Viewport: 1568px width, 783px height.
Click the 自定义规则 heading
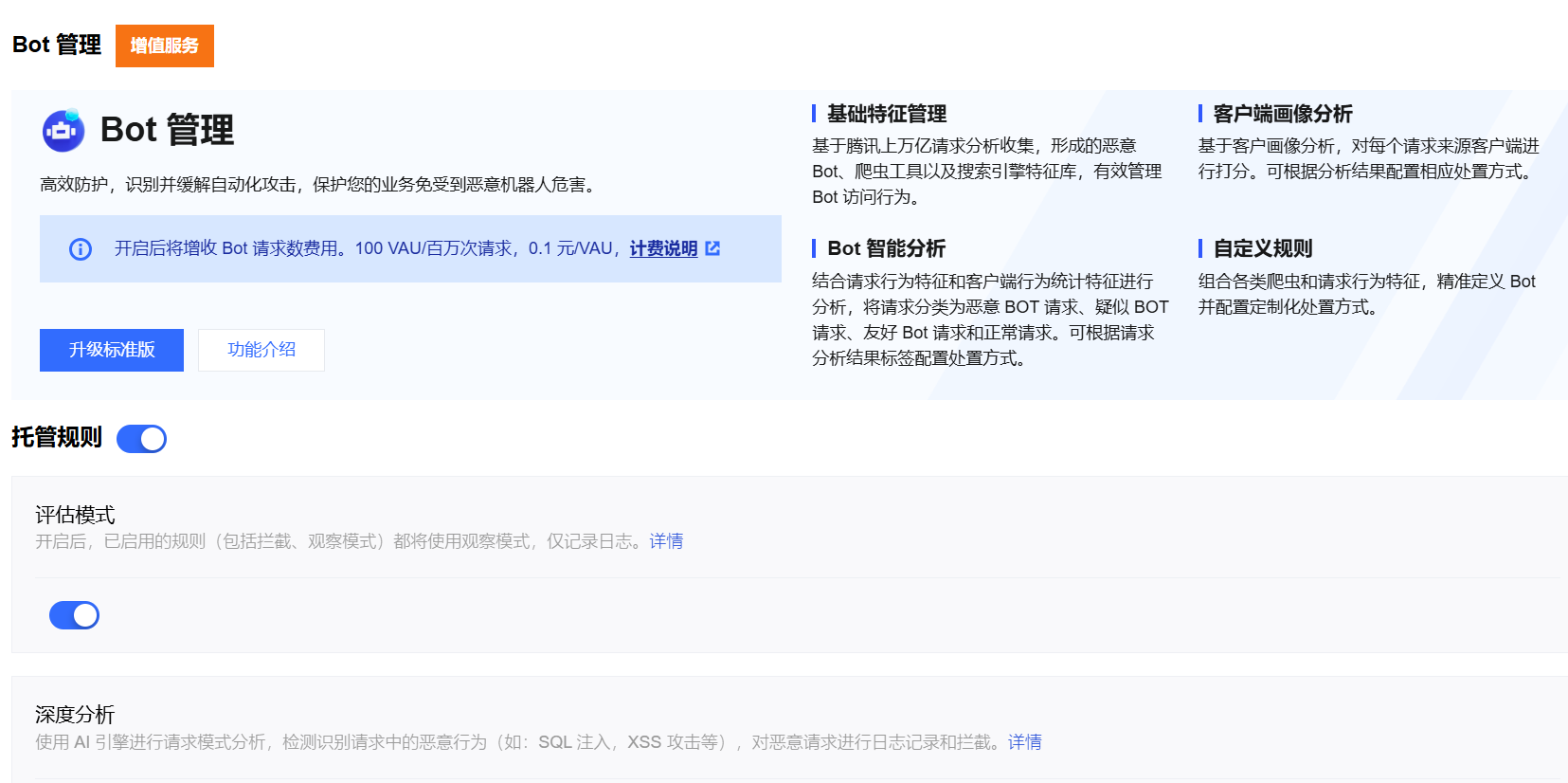[1263, 248]
